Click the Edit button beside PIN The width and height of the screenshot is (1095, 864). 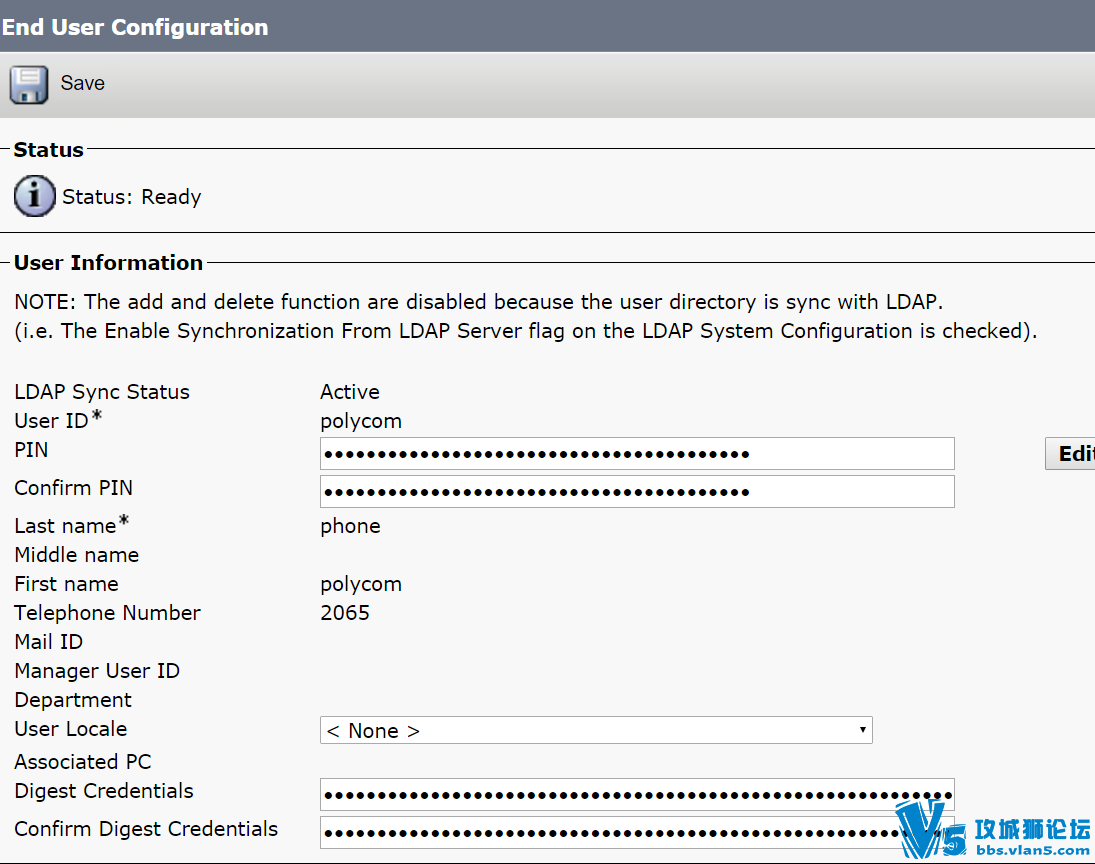pos(1071,454)
